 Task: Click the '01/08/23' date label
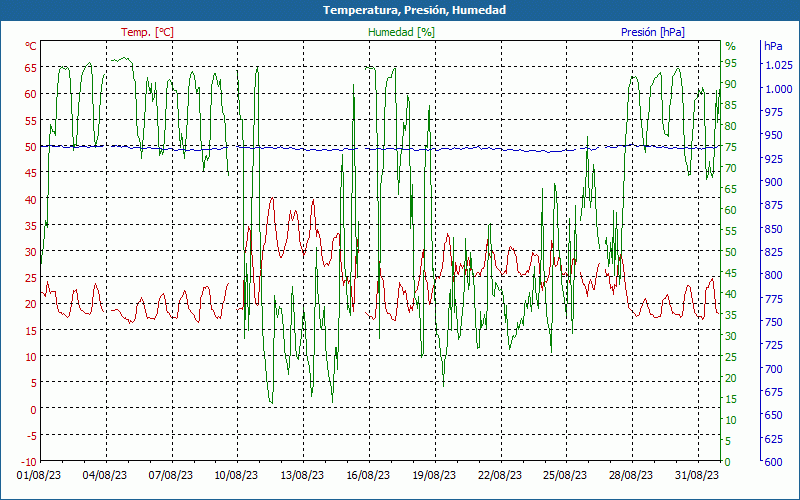pyautogui.click(x=39, y=475)
